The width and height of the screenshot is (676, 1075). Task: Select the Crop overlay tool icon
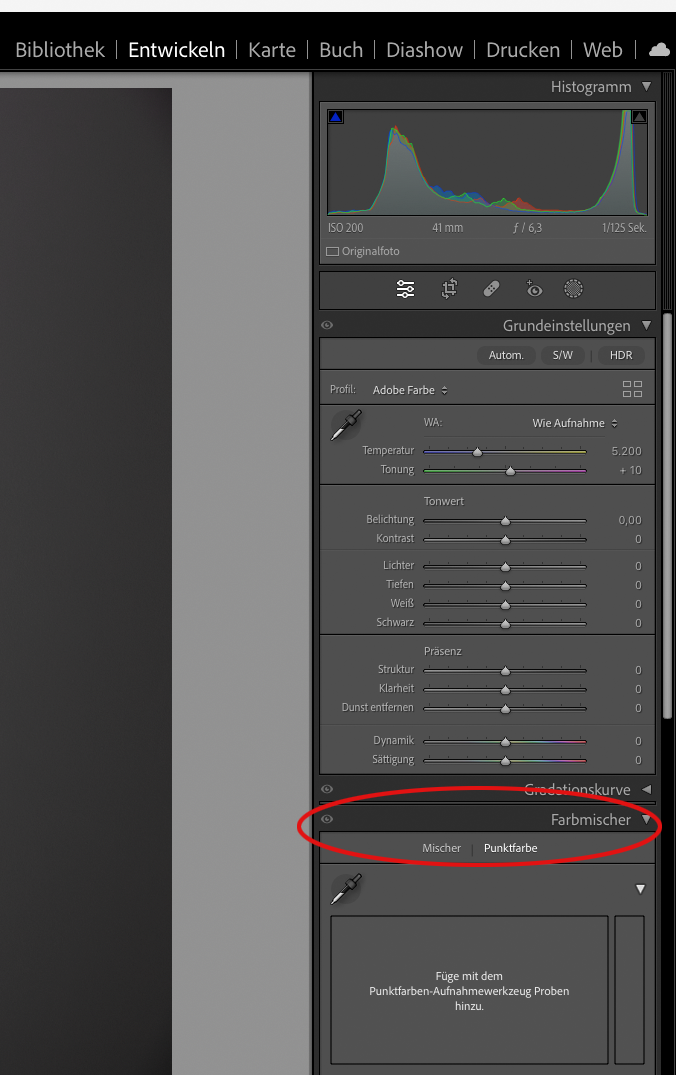click(449, 289)
